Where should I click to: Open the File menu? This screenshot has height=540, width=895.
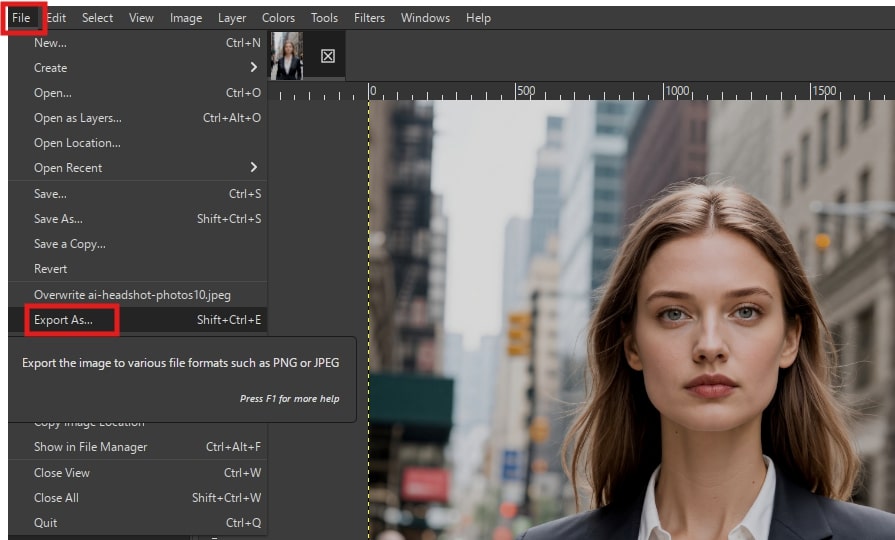21,18
